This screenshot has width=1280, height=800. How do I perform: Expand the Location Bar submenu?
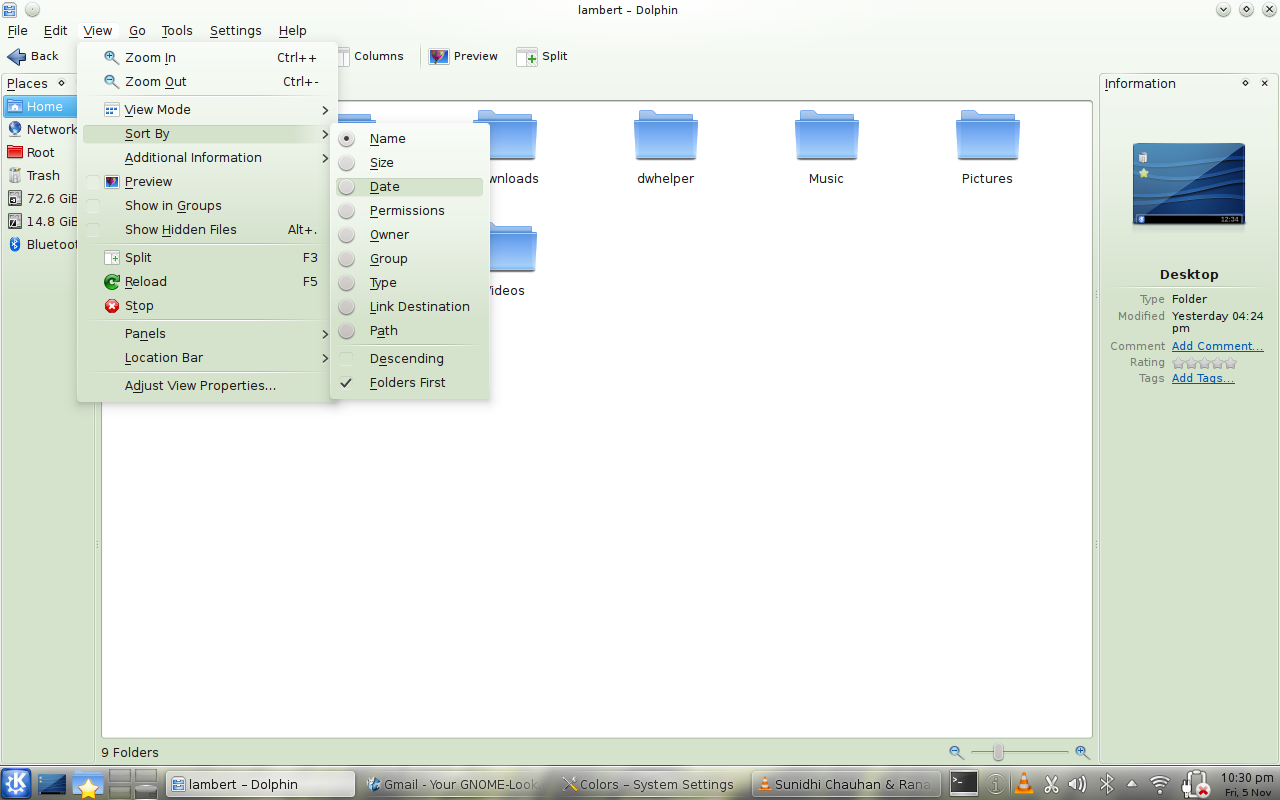click(207, 358)
